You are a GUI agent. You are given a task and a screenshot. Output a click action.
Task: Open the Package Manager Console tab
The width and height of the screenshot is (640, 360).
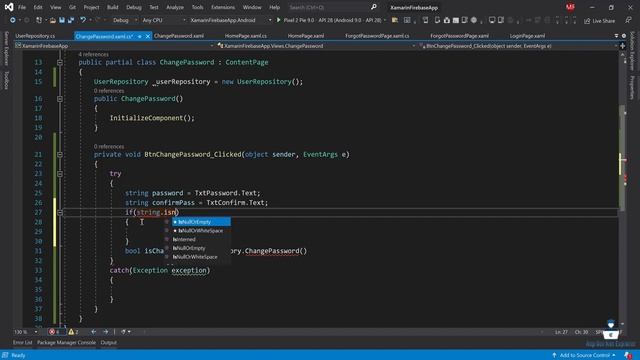click(x=67, y=343)
